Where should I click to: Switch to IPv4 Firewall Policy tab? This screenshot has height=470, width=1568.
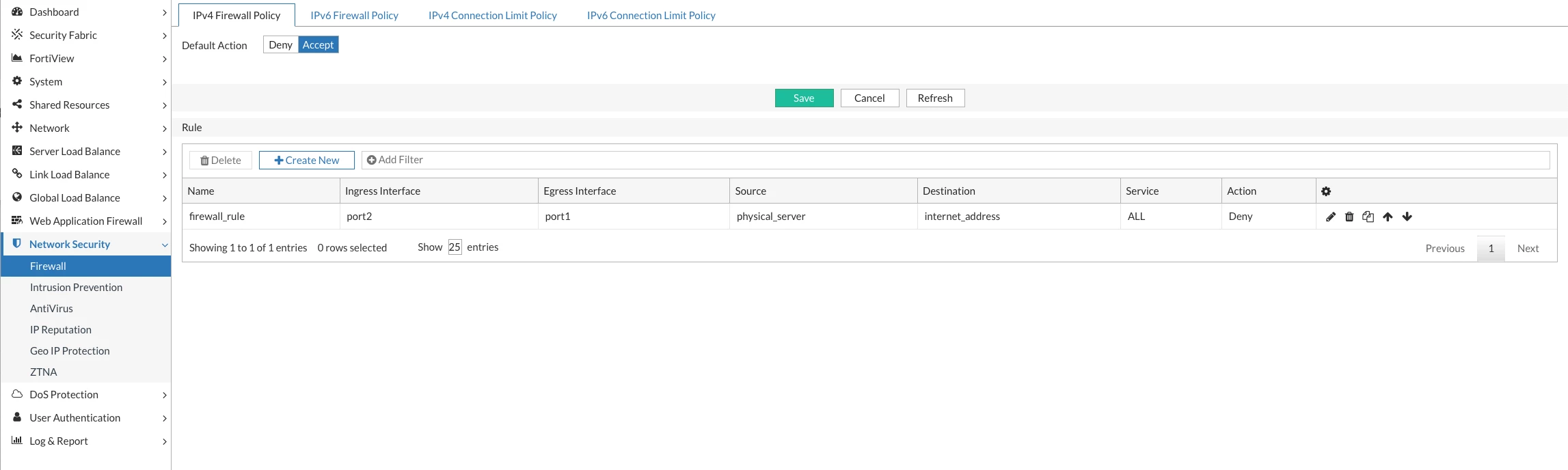(x=236, y=15)
